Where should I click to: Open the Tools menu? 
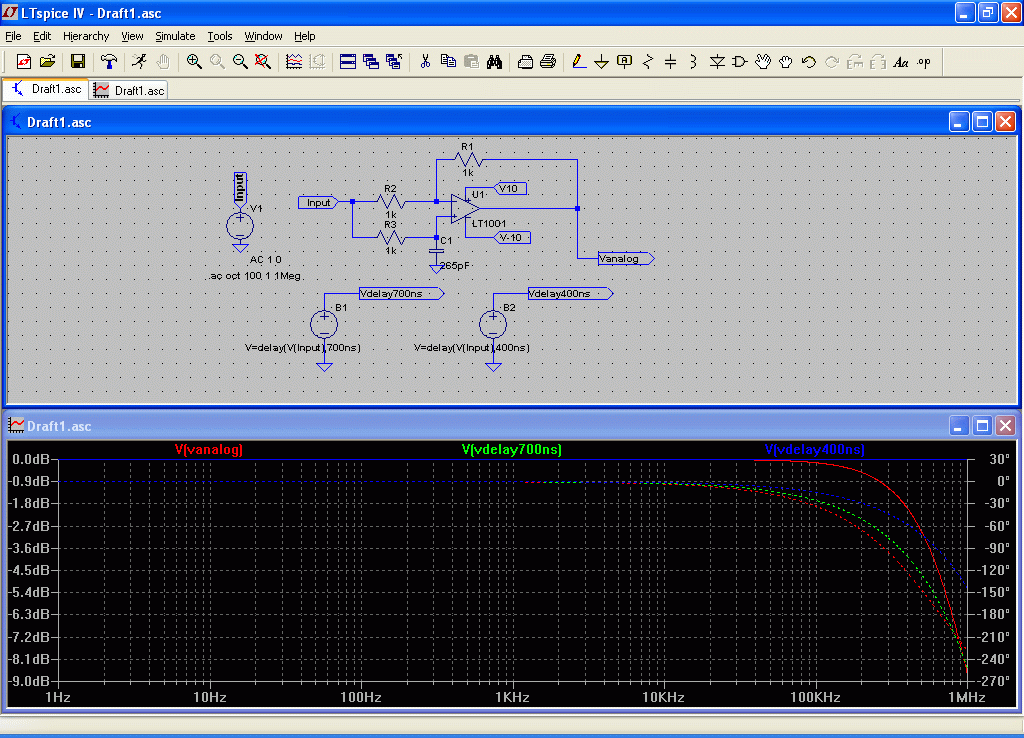point(220,36)
